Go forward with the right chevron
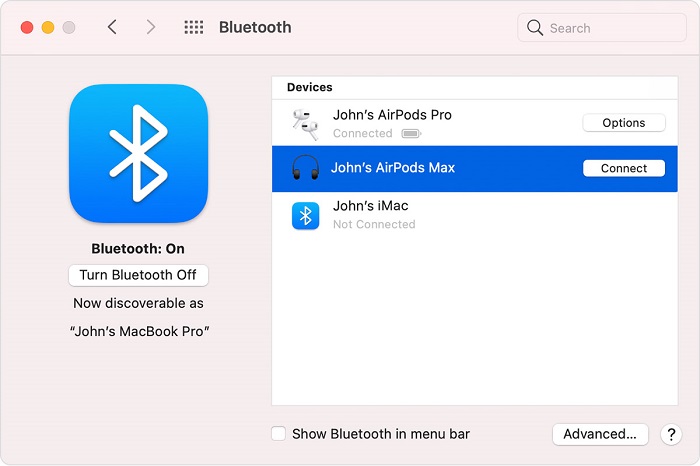The width and height of the screenshot is (700, 466). point(151,28)
